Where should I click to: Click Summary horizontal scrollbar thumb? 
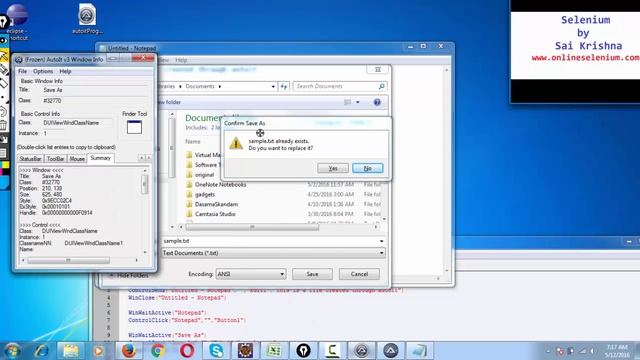pos(68,260)
